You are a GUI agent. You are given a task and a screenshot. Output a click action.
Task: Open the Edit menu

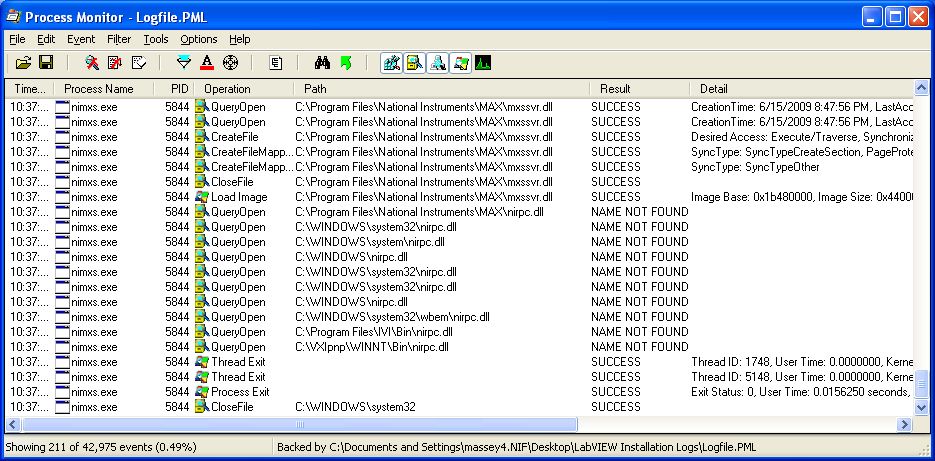pos(46,39)
